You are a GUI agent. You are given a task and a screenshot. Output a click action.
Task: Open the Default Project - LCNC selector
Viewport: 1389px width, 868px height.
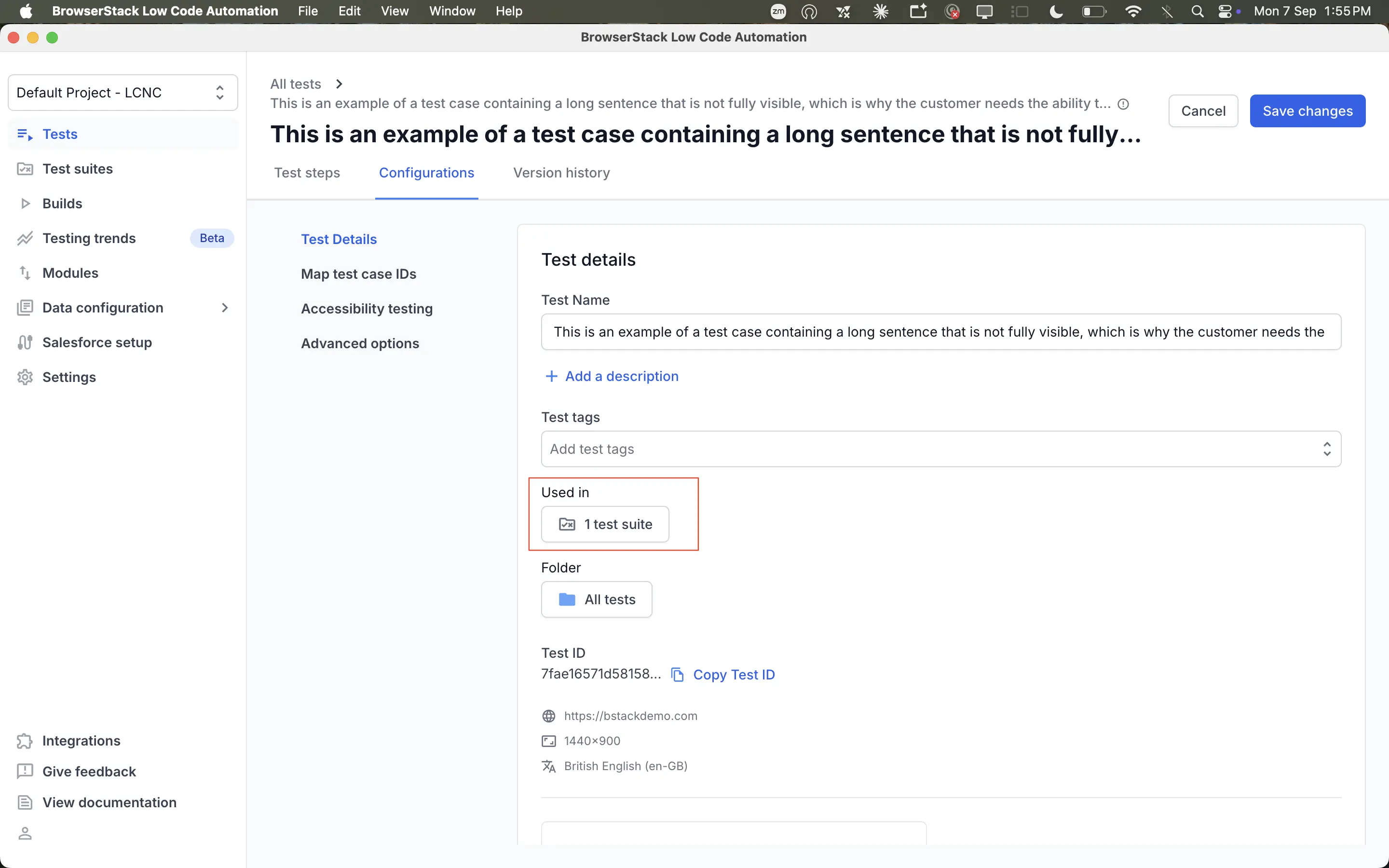click(x=123, y=93)
